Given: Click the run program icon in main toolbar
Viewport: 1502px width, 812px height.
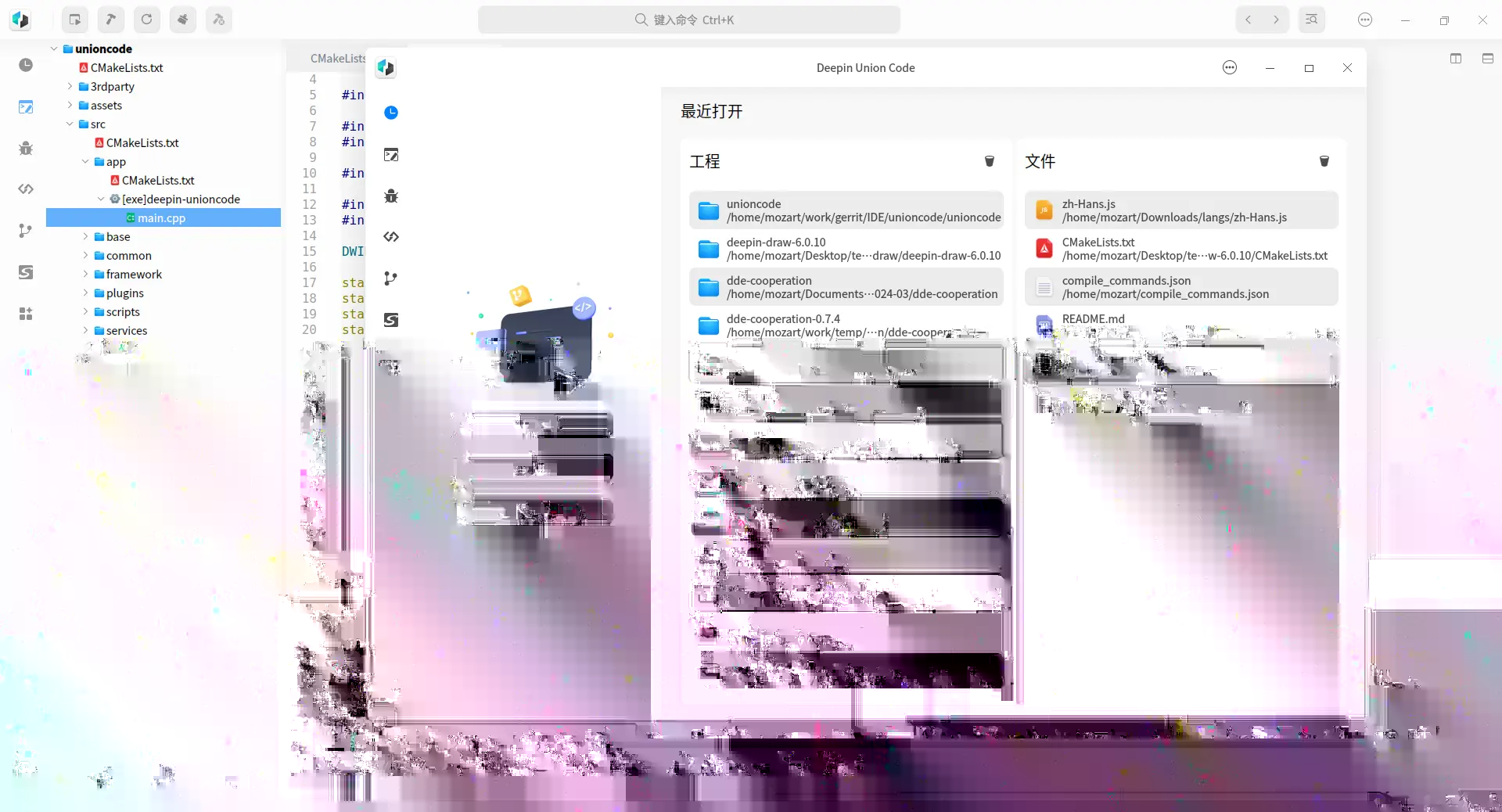Looking at the screenshot, I should coord(75,20).
